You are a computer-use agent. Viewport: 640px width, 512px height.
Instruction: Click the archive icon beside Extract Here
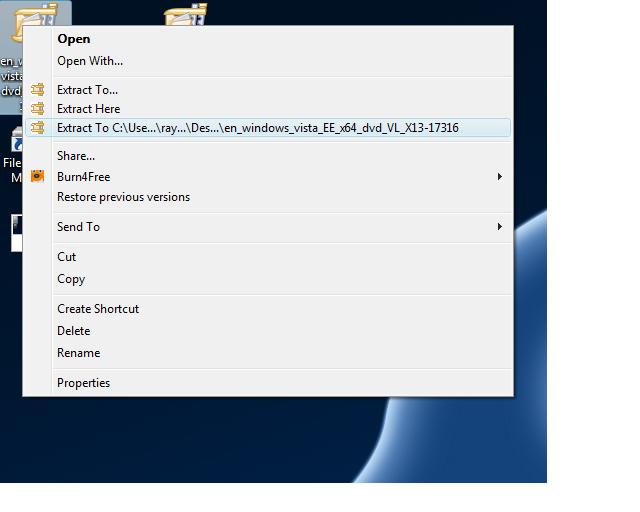[38, 109]
